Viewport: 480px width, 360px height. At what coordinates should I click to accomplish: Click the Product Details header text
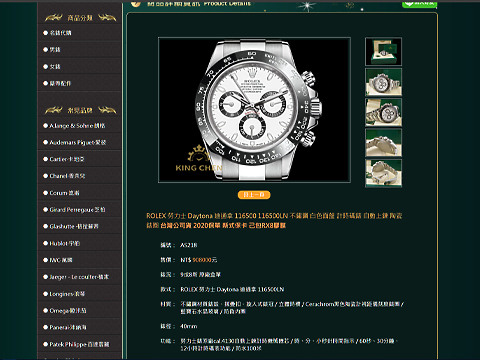[x=227, y=3]
